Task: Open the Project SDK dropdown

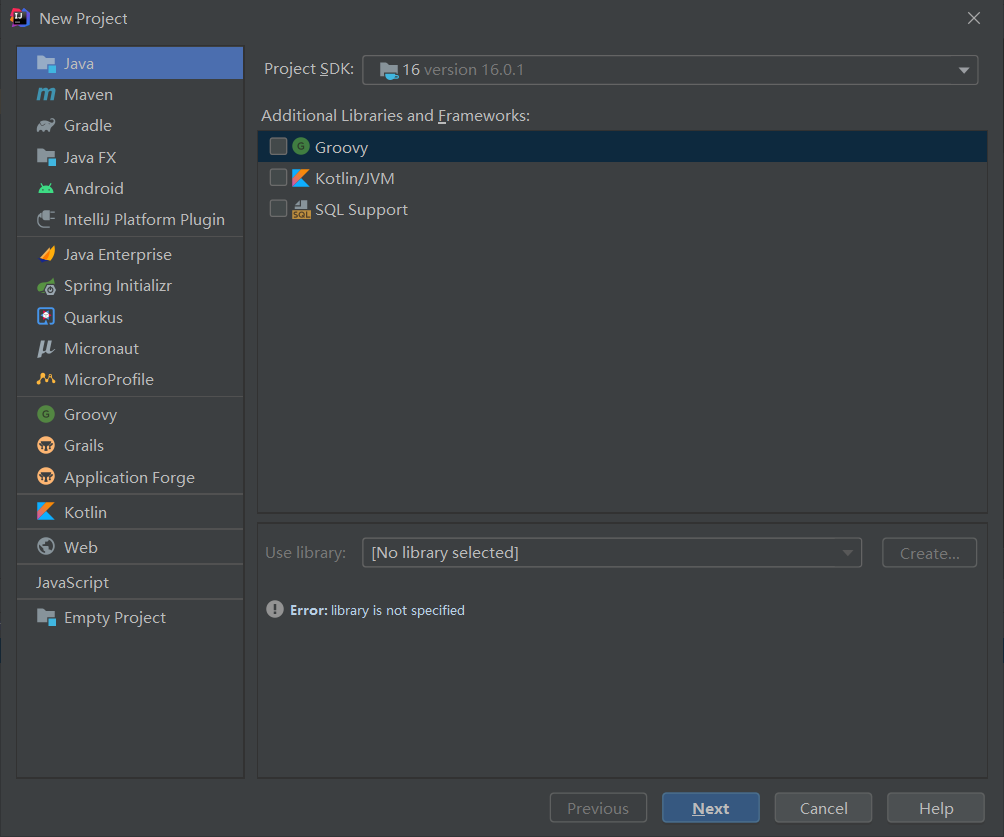Action: (x=963, y=70)
